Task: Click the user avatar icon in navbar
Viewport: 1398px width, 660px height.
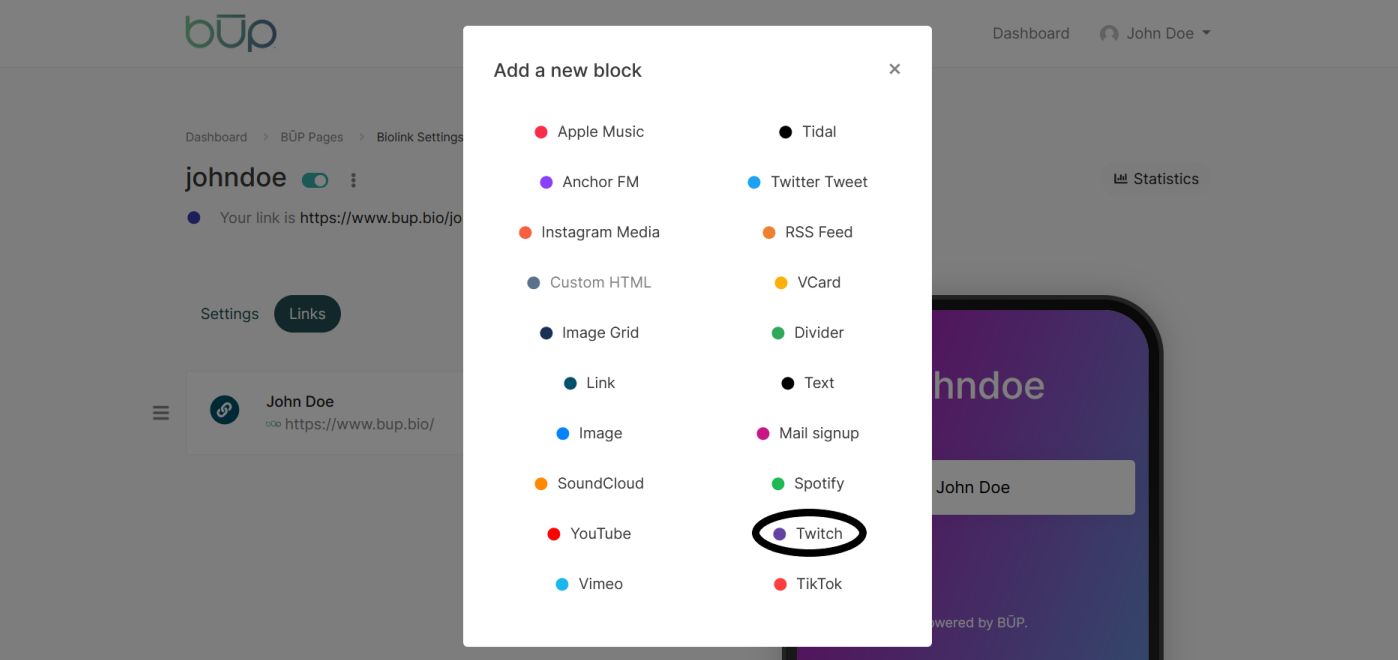Action: pos(1109,34)
